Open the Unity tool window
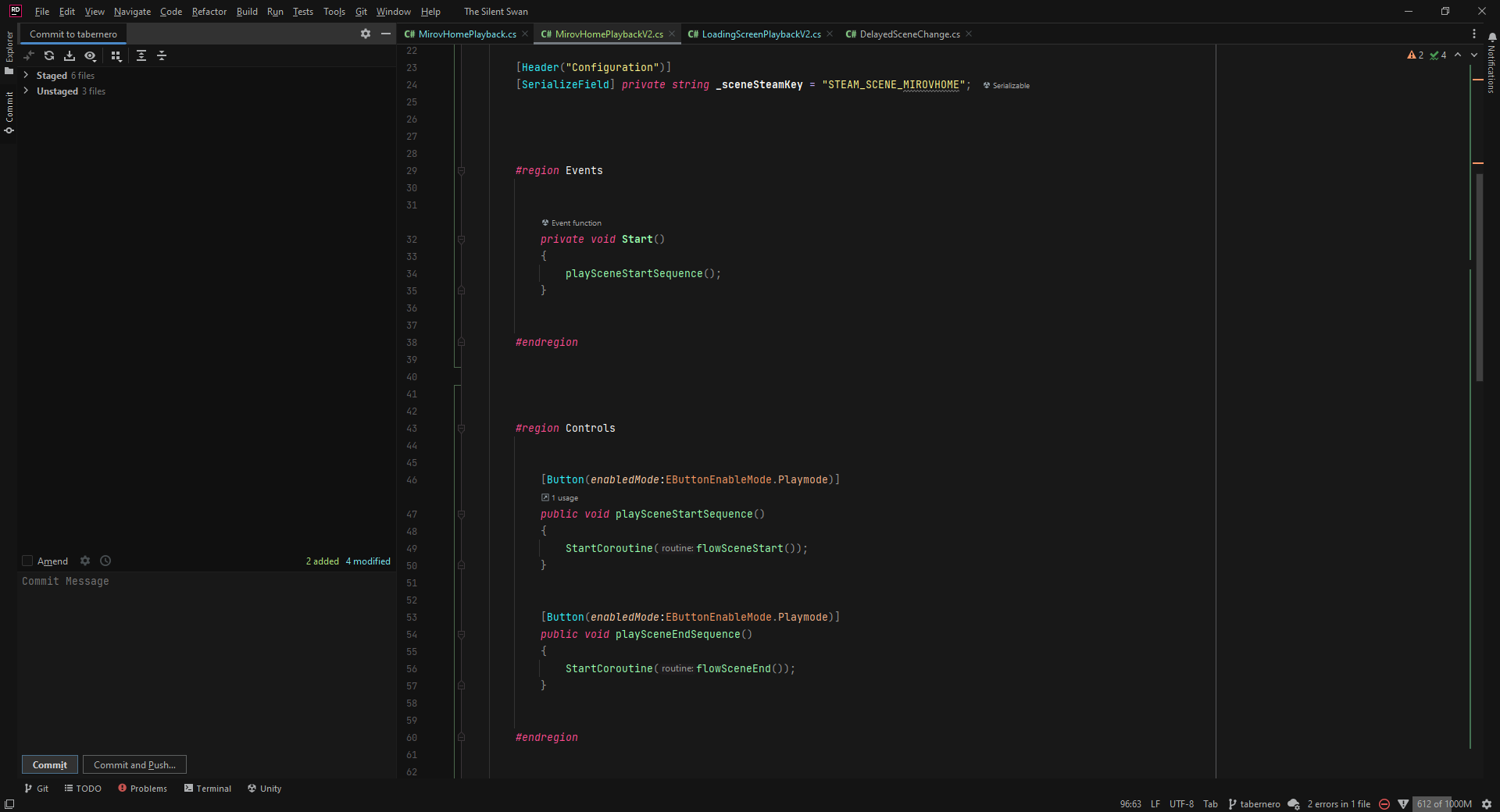 pyautogui.click(x=264, y=789)
